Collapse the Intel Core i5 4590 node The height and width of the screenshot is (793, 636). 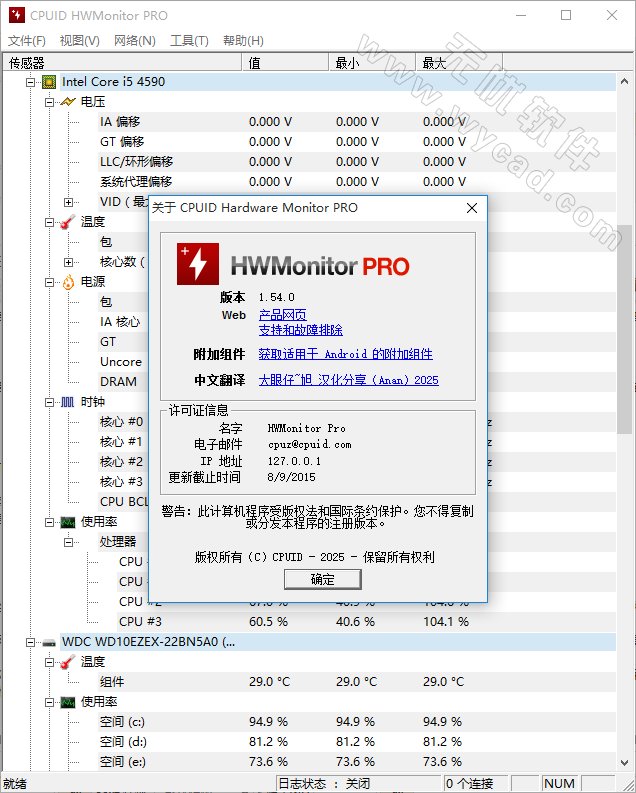(x=30, y=82)
